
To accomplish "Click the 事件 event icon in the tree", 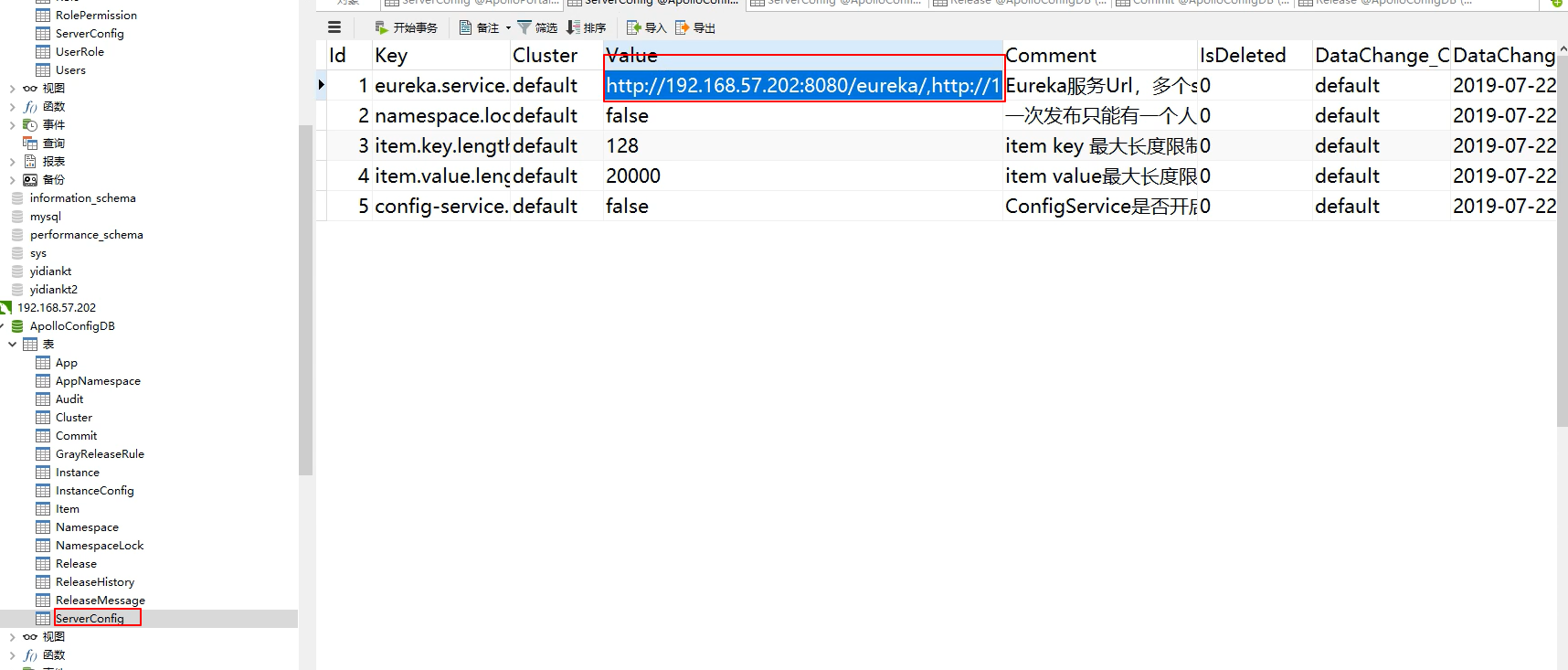I will click(30, 124).
